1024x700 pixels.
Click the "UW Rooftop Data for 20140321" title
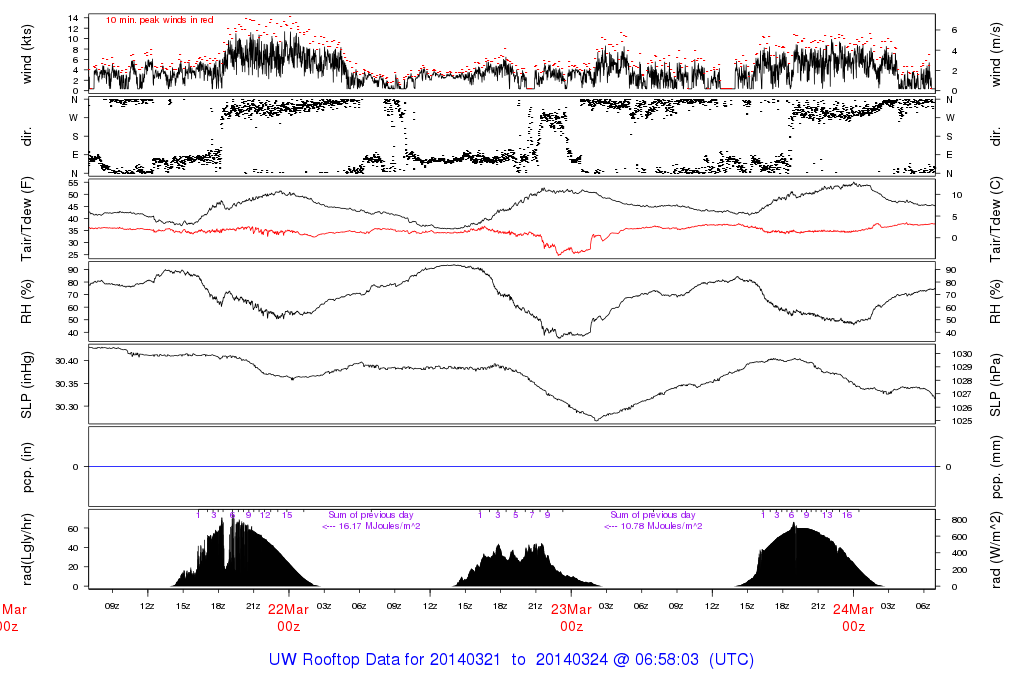385,660
